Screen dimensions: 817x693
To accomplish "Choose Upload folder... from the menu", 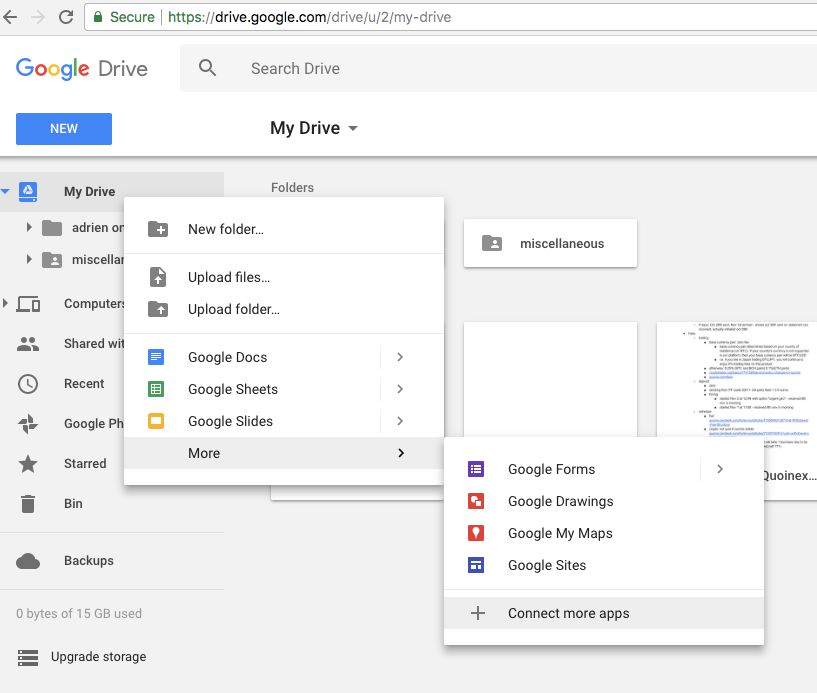I will click(284, 309).
